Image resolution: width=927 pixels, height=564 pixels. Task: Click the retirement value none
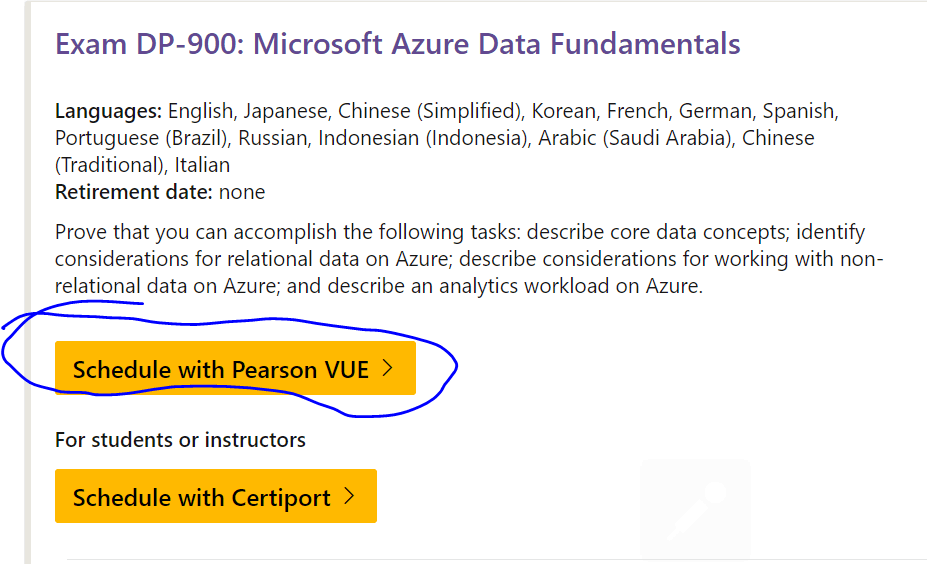(242, 192)
